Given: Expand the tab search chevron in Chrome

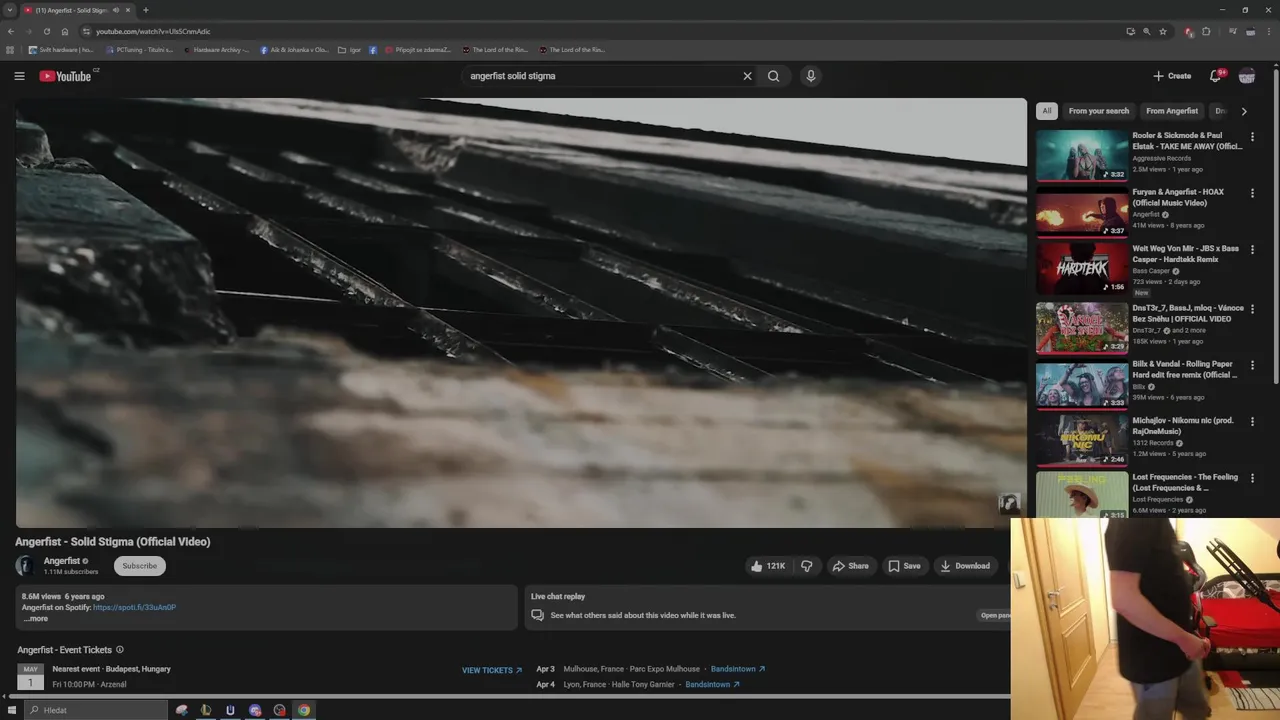Looking at the screenshot, I should [x=10, y=10].
